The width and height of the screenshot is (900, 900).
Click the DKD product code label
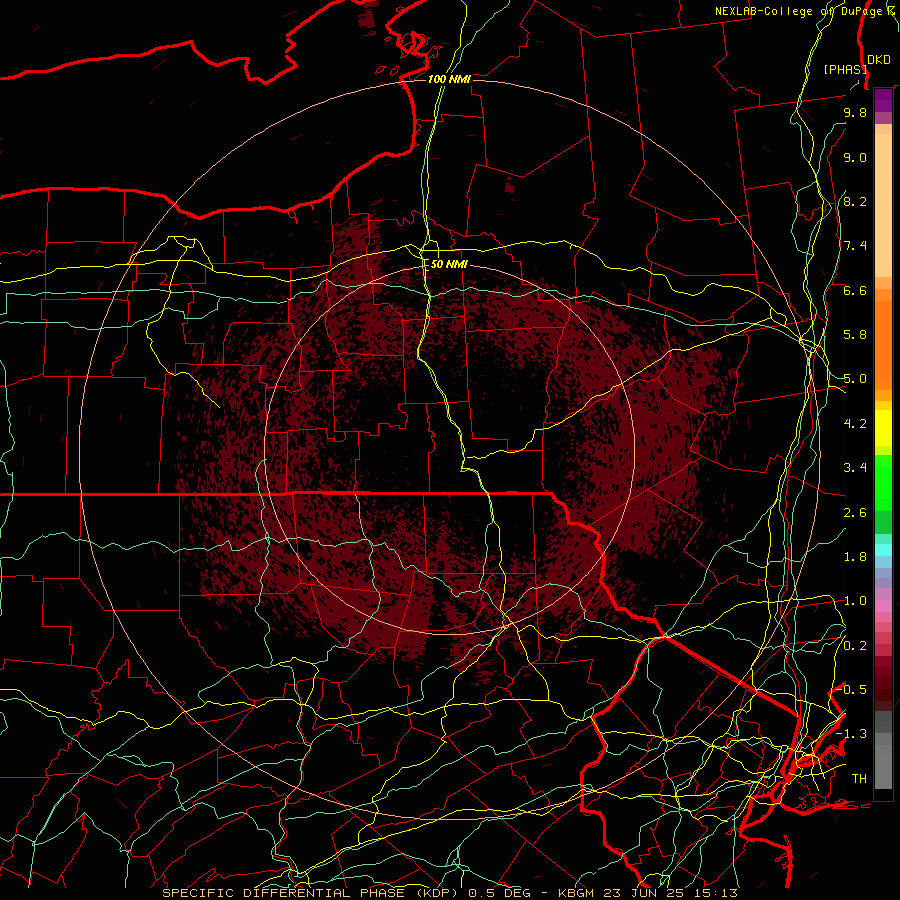pyautogui.click(x=879, y=60)
